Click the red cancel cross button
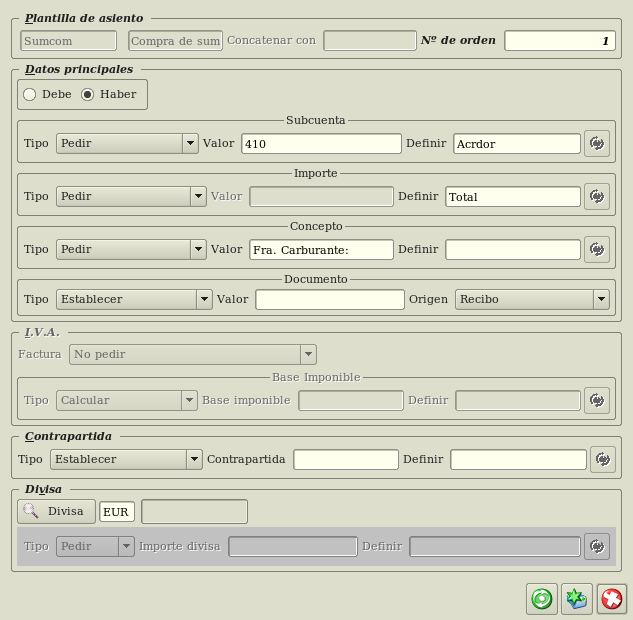Viewport: 633px width, 620px height. click(x=612, y=598)
